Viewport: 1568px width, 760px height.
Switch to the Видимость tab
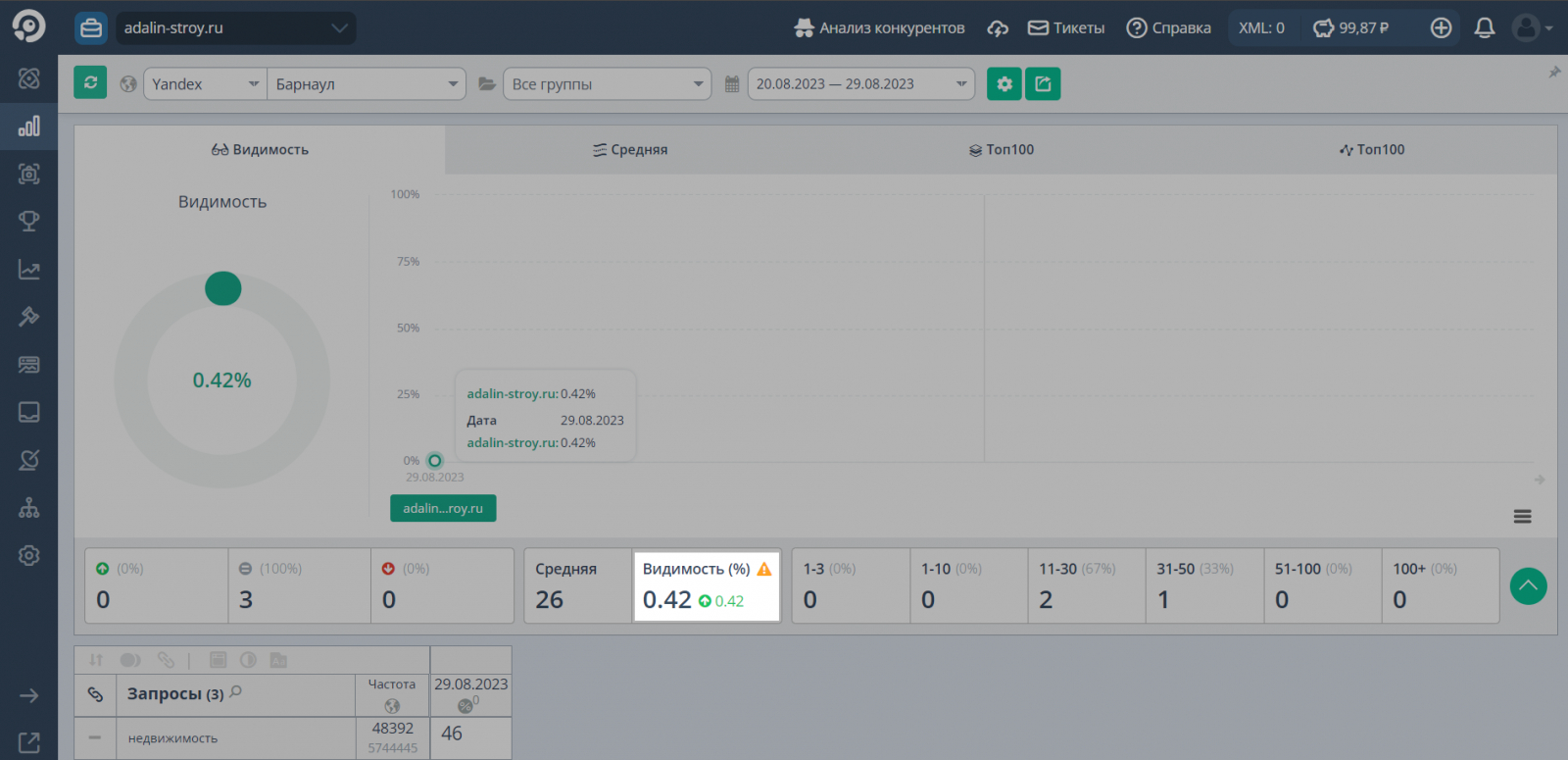tap(260, 150)
